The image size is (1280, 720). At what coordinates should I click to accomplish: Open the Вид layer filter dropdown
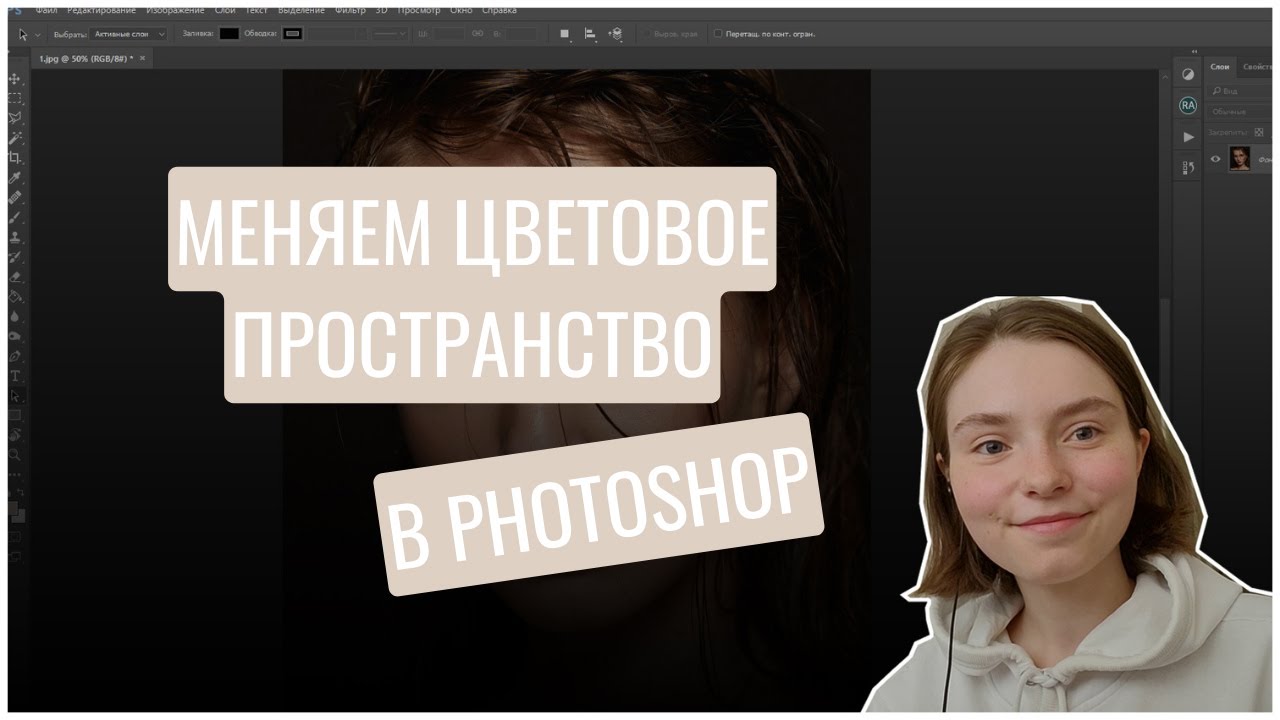pos(1239,90)
